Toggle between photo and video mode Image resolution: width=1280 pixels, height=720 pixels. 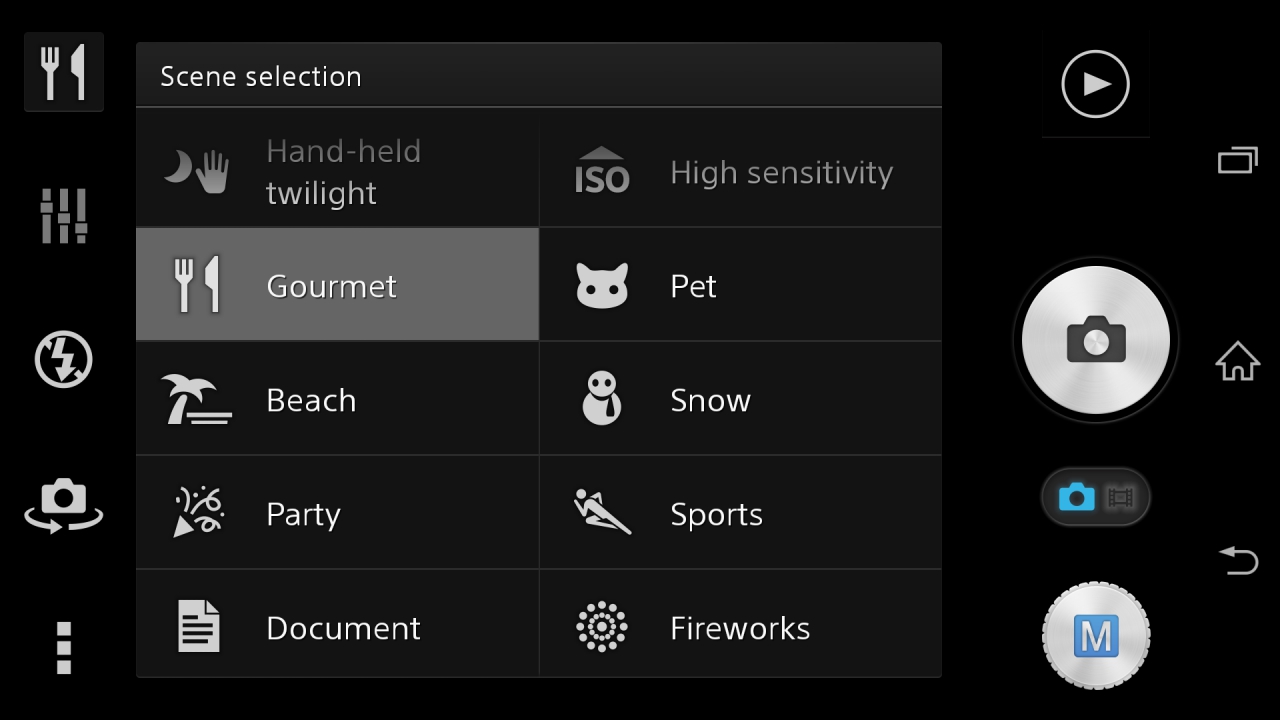click(1095, 497)
